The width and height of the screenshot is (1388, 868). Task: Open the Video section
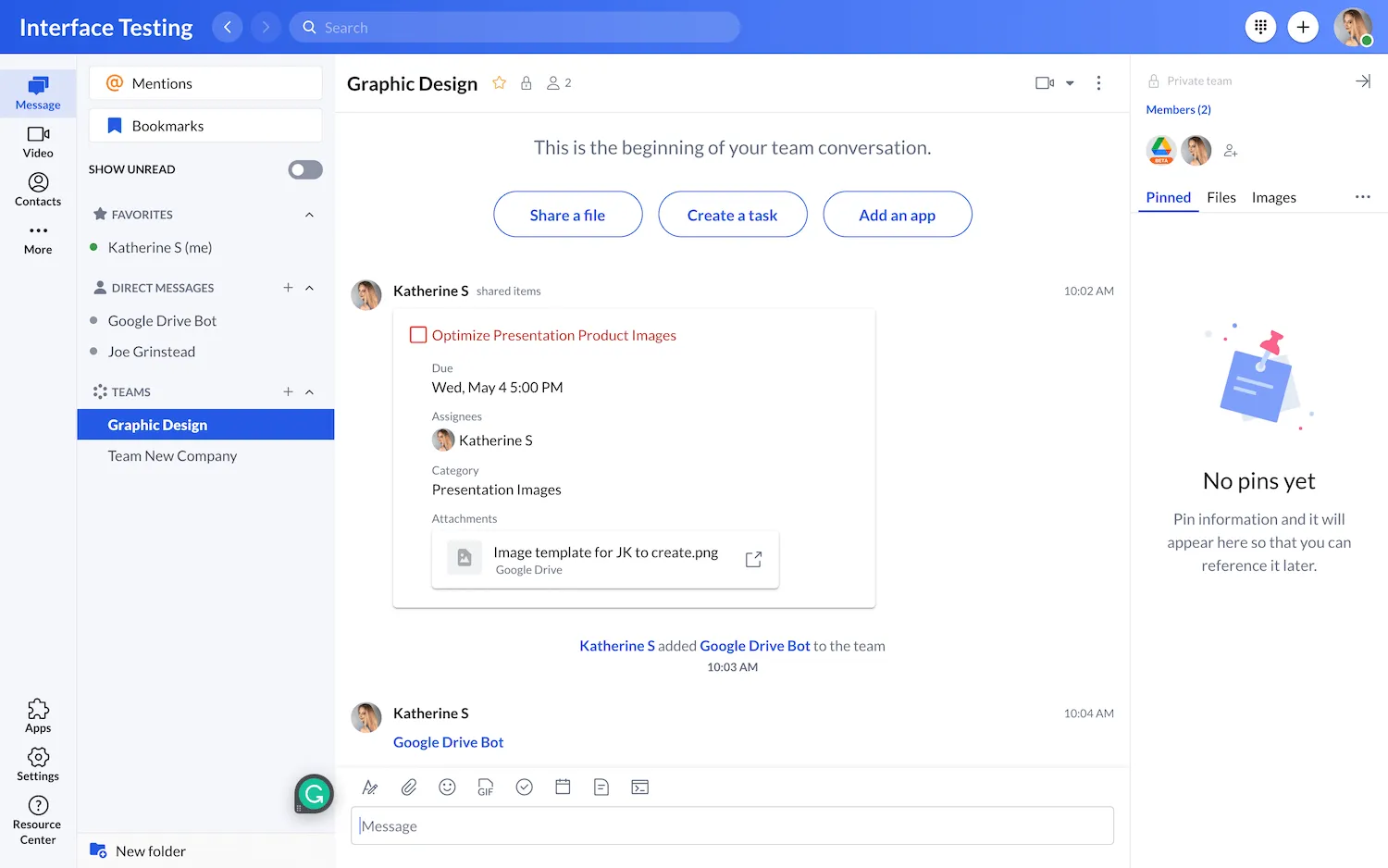(x=38, y=142)
